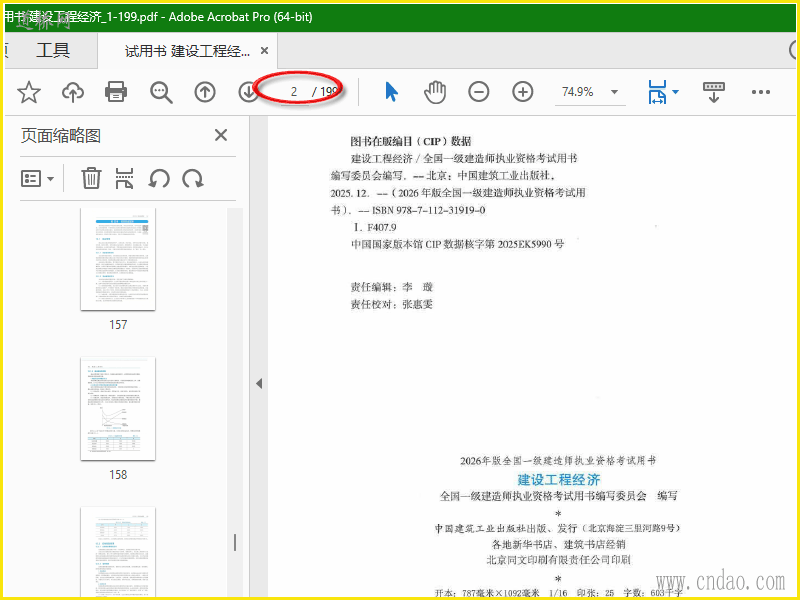Click the thumbnail panel scrollbar handle

[235, 543]
